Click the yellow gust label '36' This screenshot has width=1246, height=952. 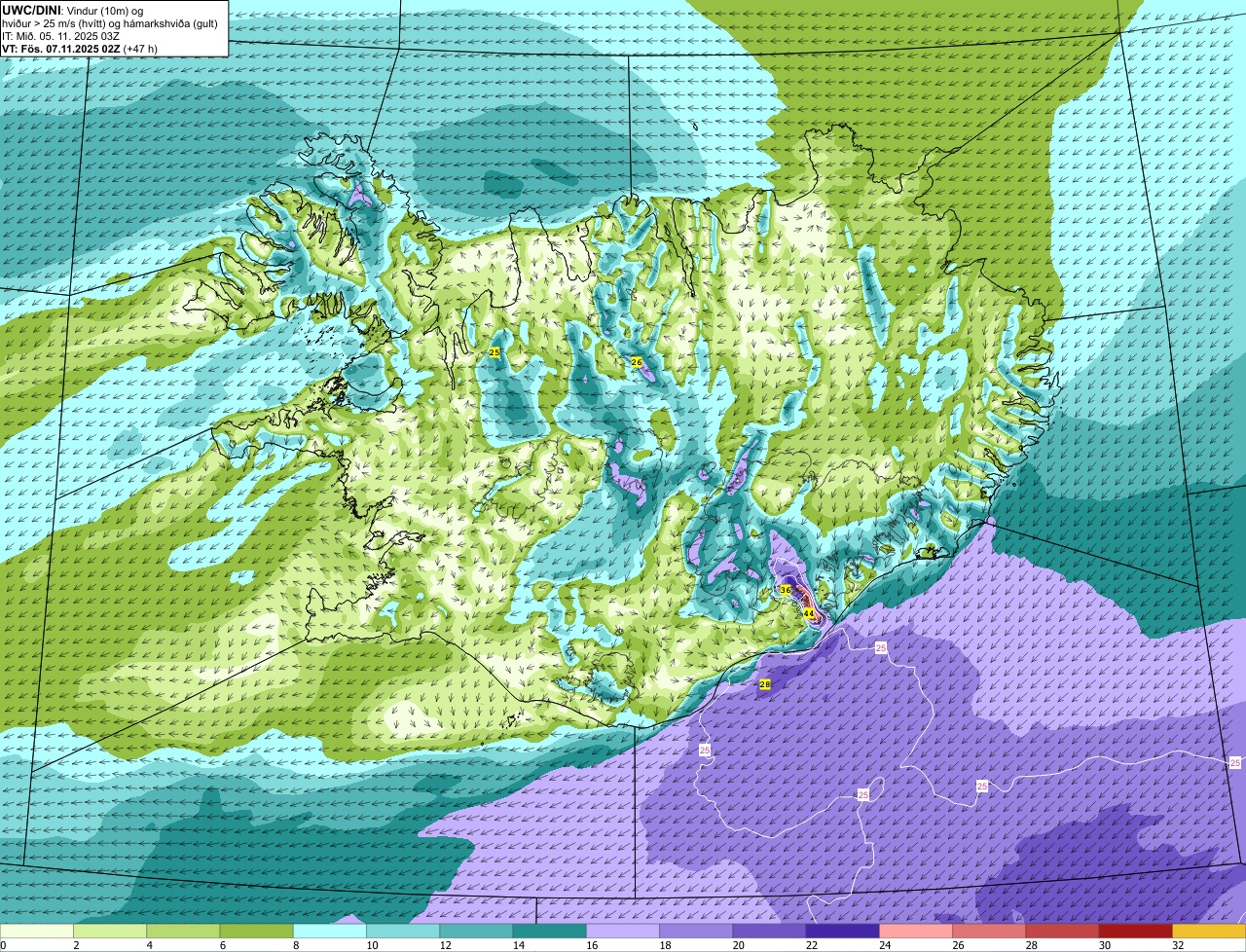[786, 590]
